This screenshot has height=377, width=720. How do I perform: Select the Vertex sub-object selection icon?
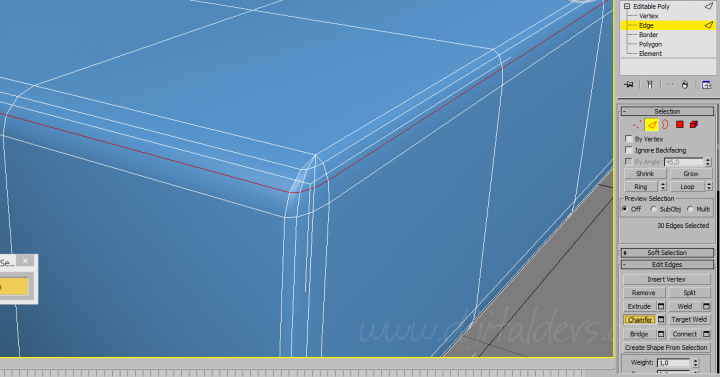(x=637, y=124)
